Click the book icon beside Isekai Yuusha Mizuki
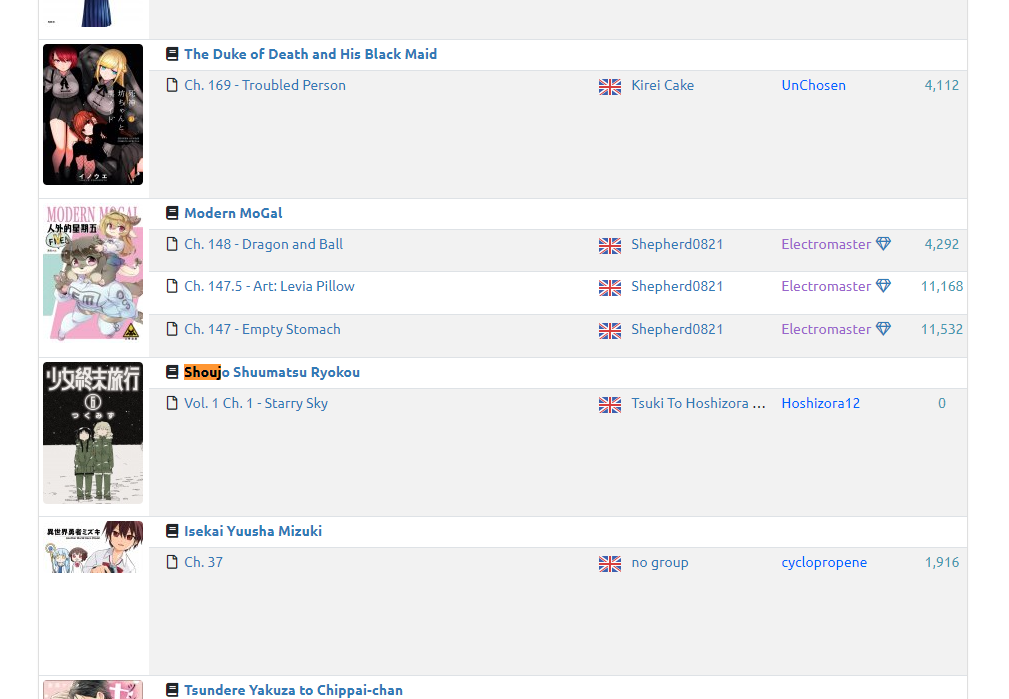Image resolution: width=1009 pixels, height=699 pixels. point(172,531)
